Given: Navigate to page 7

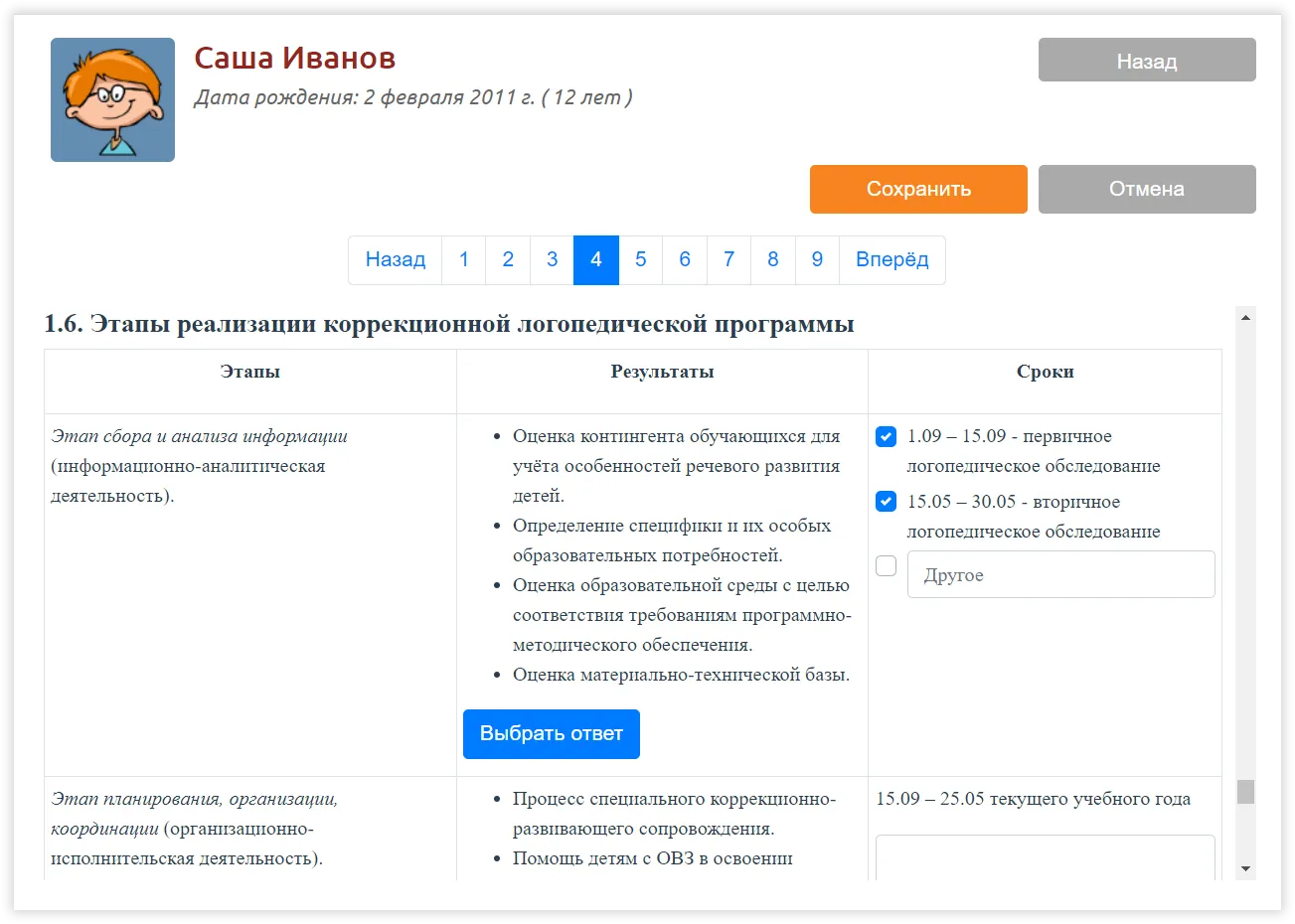Looking at the screenshot, I should [728, 260].
